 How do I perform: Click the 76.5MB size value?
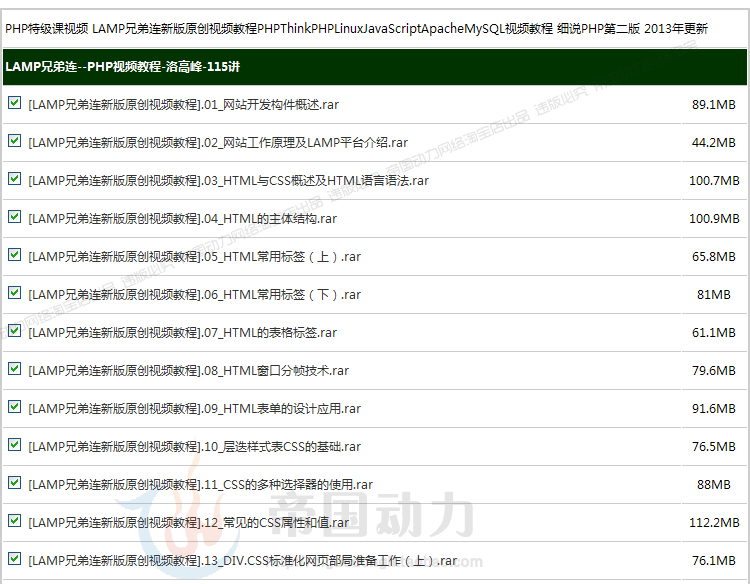point(714,447)
